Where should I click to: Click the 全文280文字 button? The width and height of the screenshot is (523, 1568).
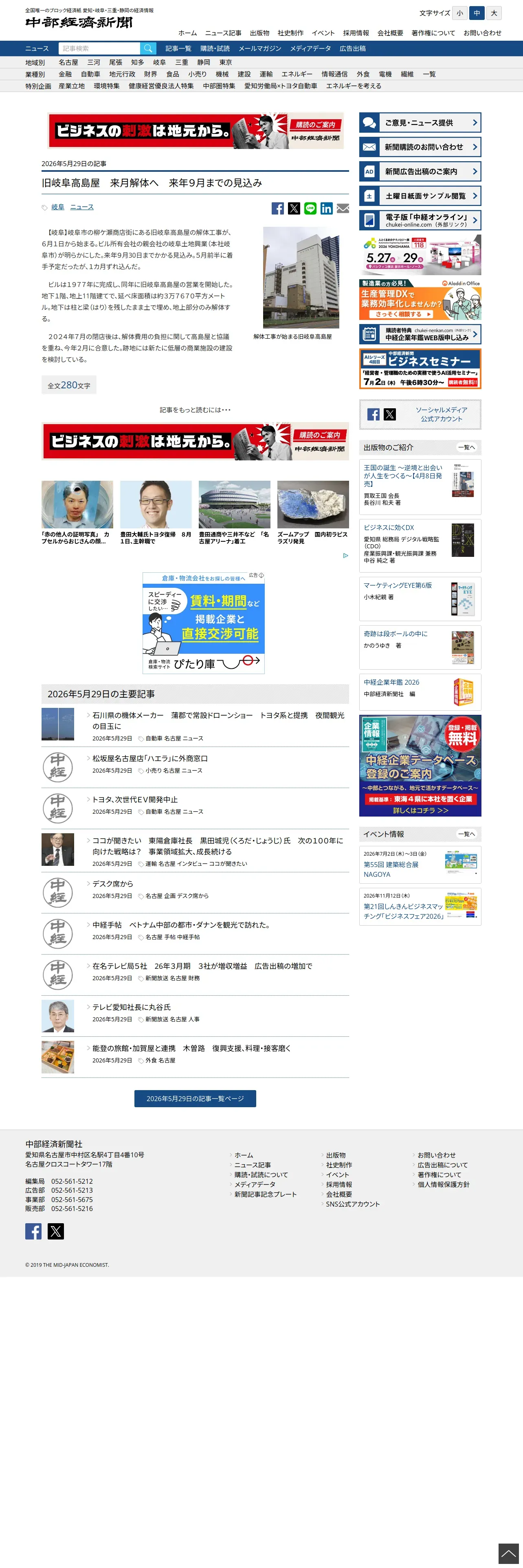pos(69,385)
